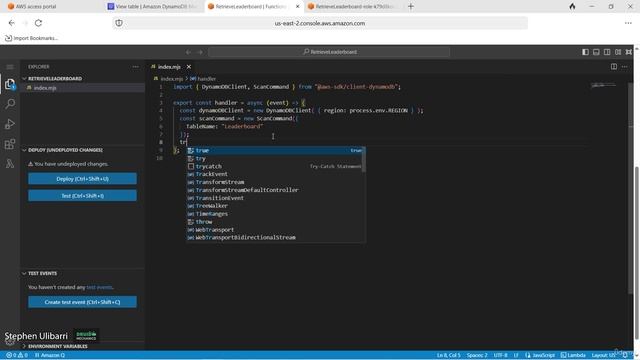This screenshot has height=360, width=640.
Task: Open errors and warnings status indicator
Action: (17, 355)
